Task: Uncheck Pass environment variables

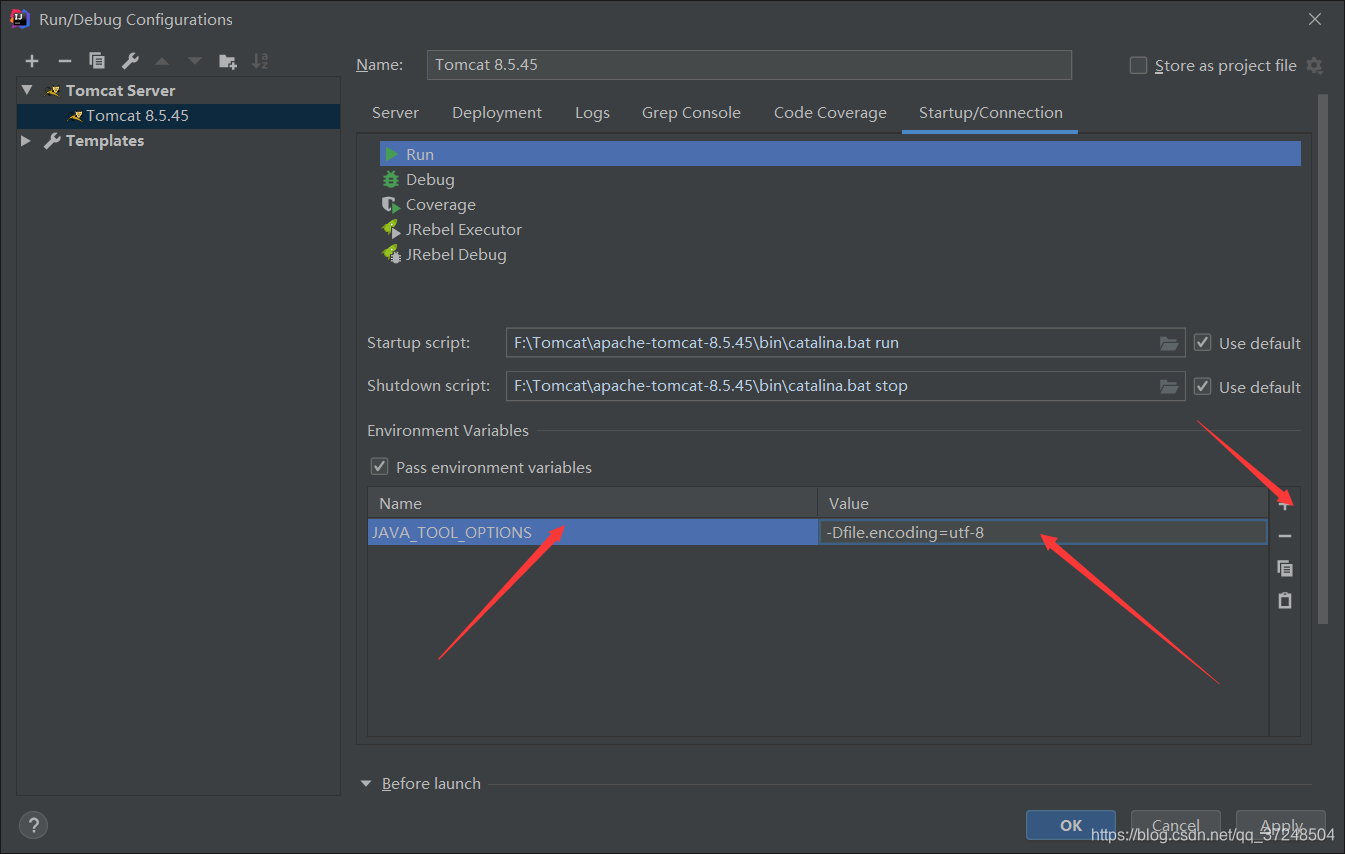Action: (379, 467)
